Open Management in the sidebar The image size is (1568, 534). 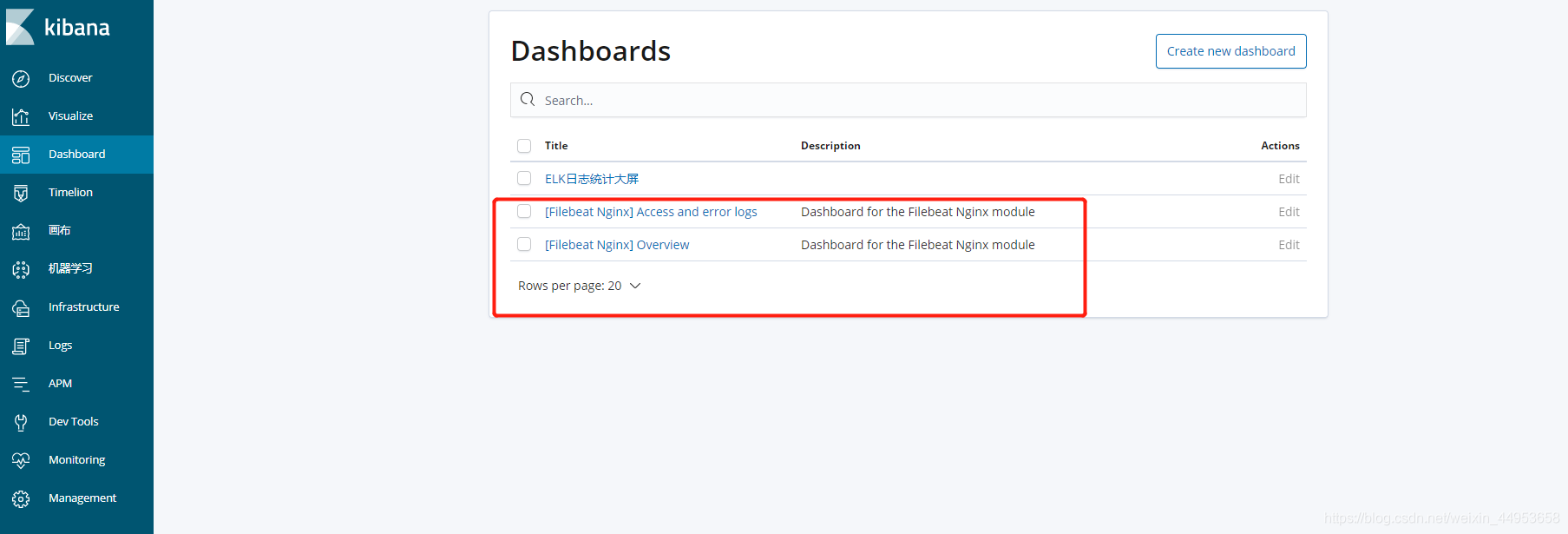pyautogui.click(x=82, y=498)
